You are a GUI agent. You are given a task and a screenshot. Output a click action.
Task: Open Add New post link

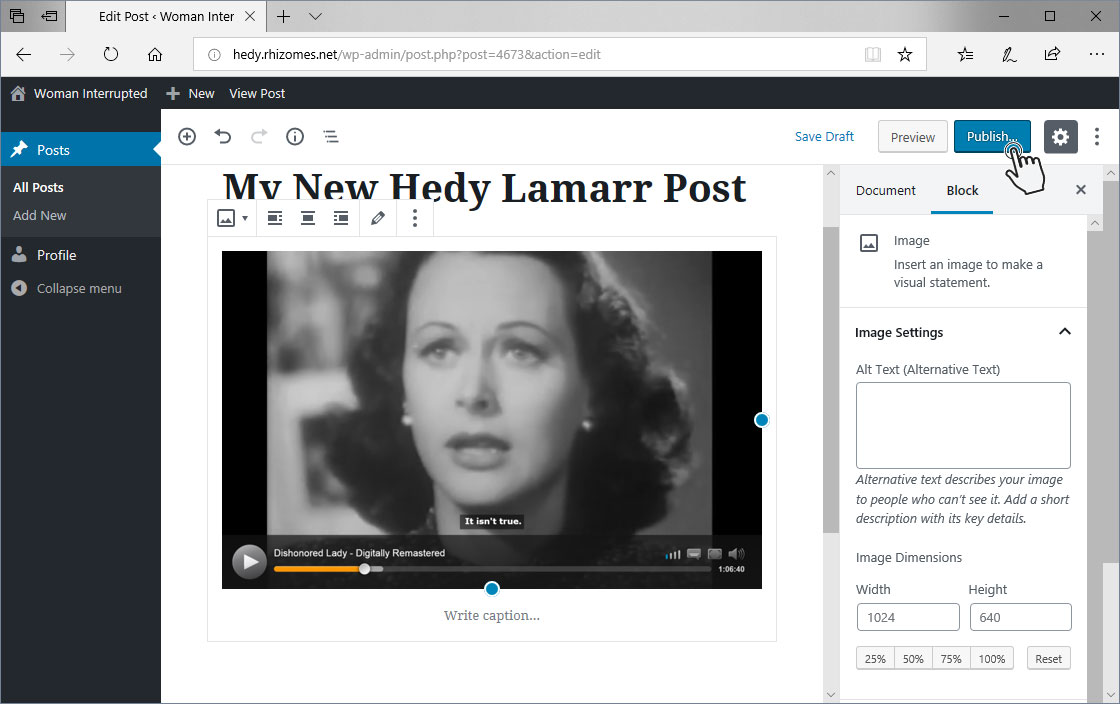pyautogui.click(x=39, y=216)
